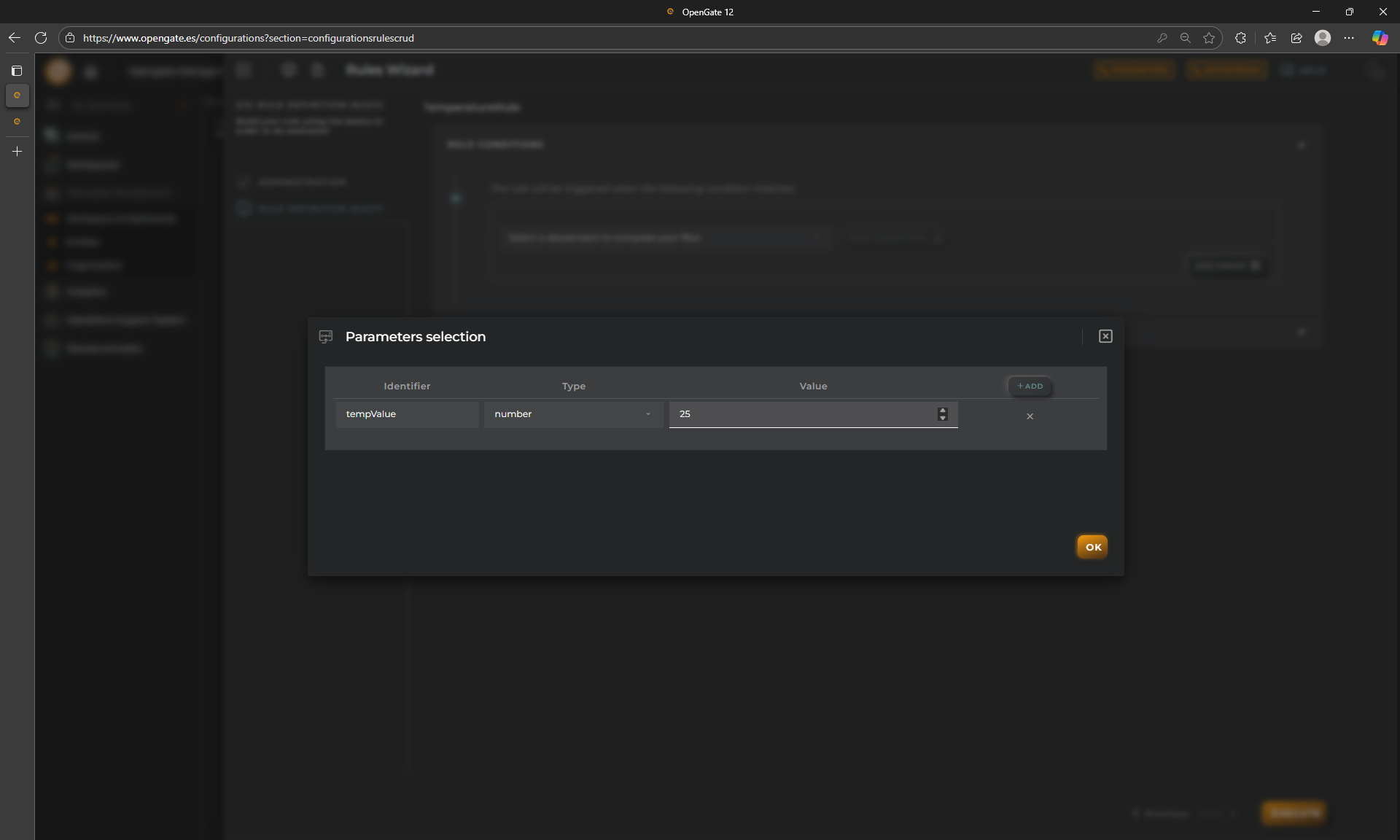Open the zoom-out magnifier icon in the address bar
This screenshot has height=840, width=1400.
click(1186, 38)
